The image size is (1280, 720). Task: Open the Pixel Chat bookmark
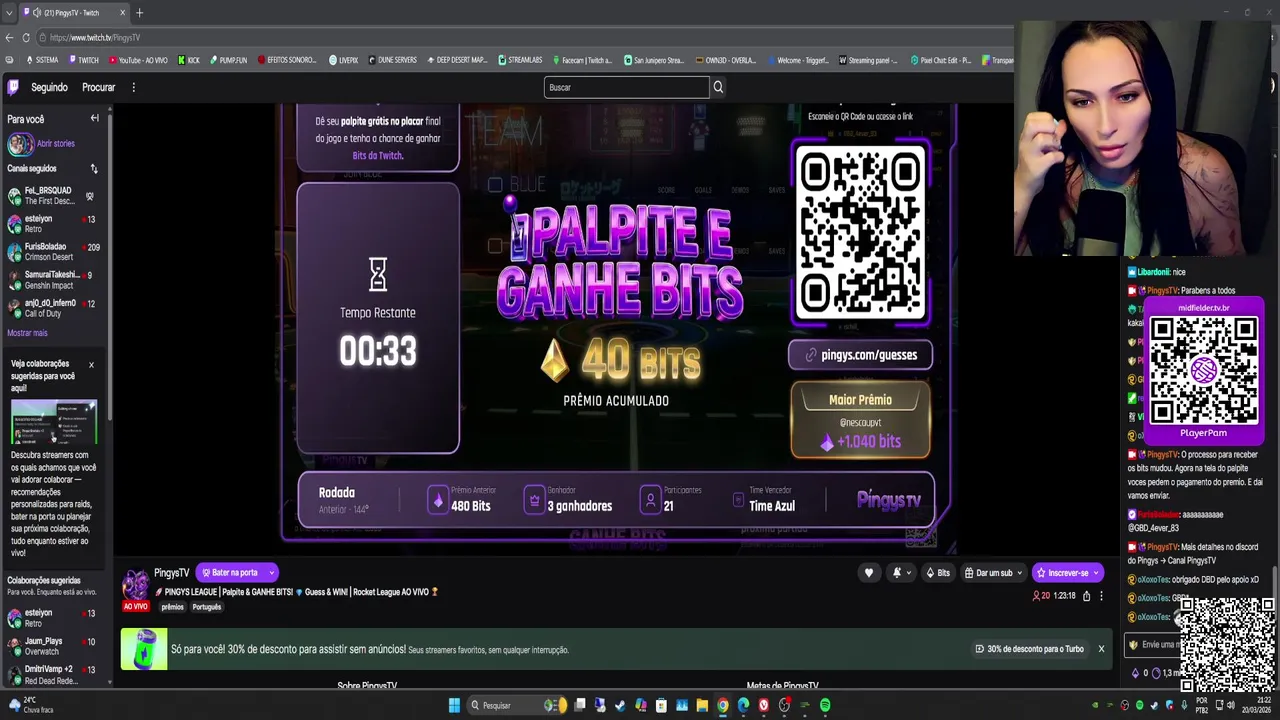pyautogui.click(x=940, y=60)
